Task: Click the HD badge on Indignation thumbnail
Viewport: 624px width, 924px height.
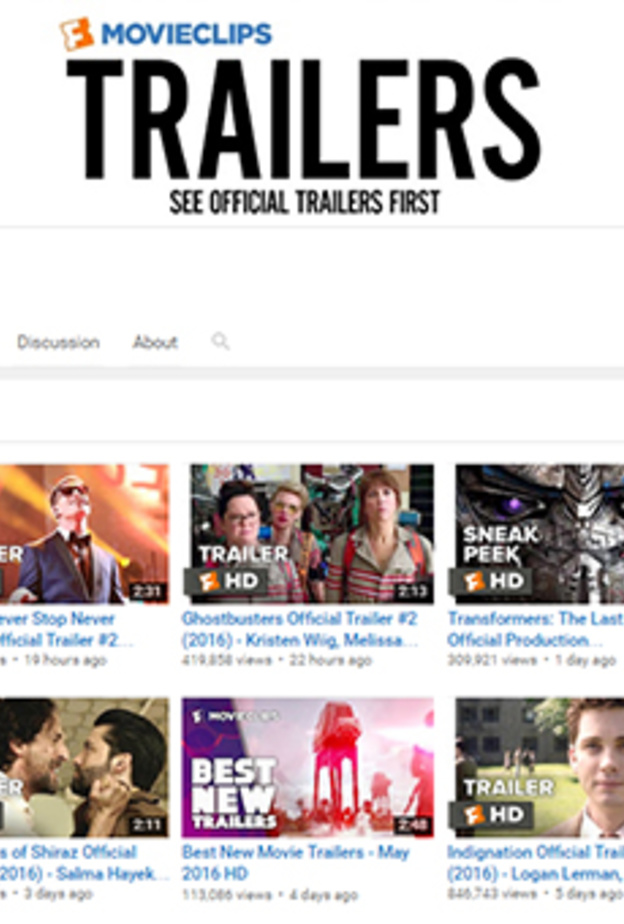Action: tap(491, 814)
